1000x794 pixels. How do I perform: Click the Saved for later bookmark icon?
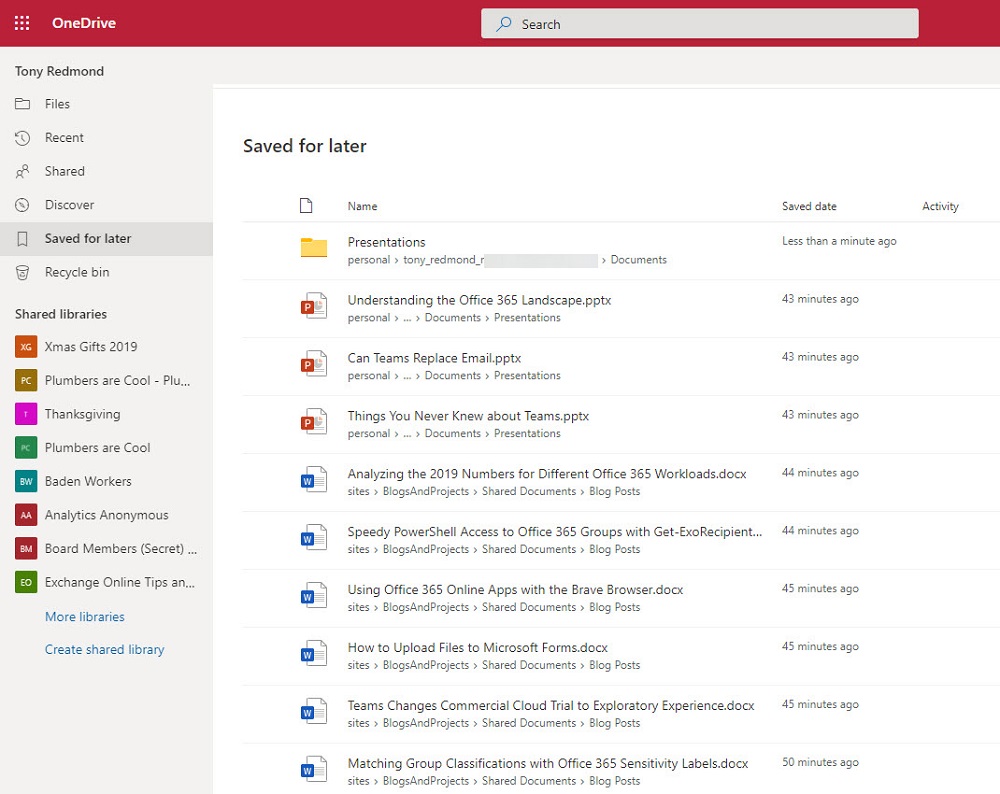point(22,239)
